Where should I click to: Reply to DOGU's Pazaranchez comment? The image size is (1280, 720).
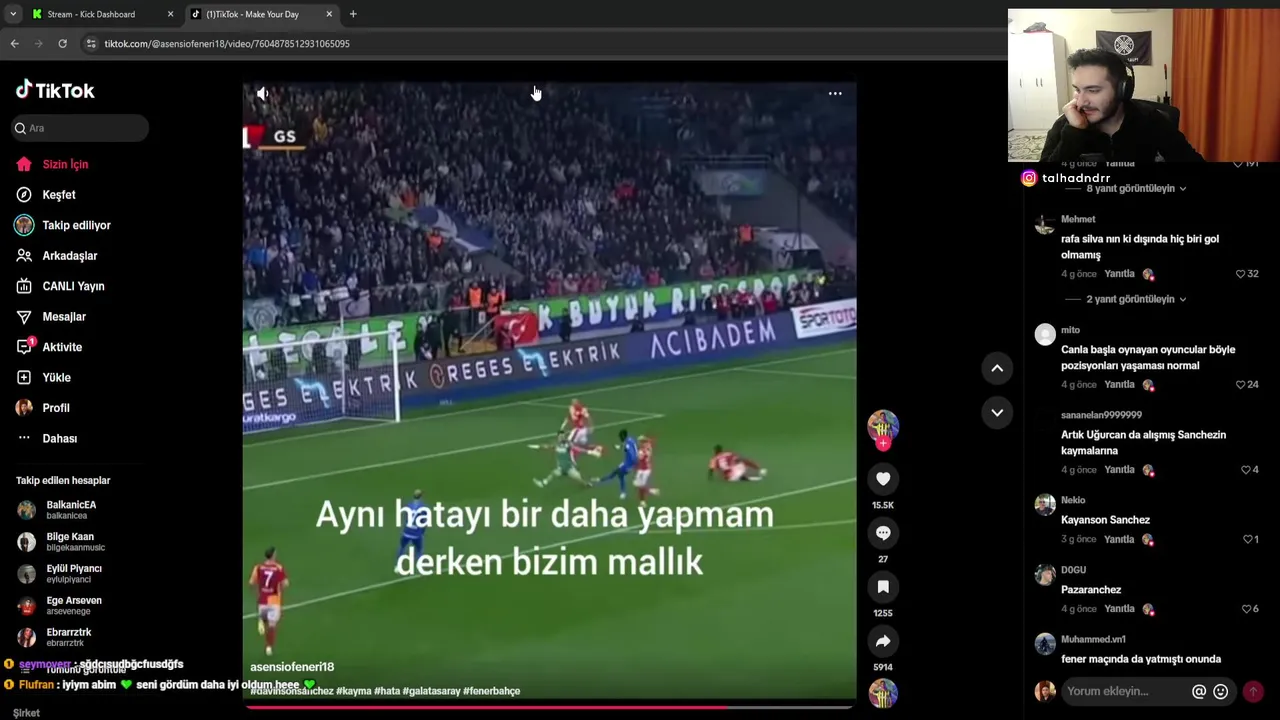coord(1119,609)
